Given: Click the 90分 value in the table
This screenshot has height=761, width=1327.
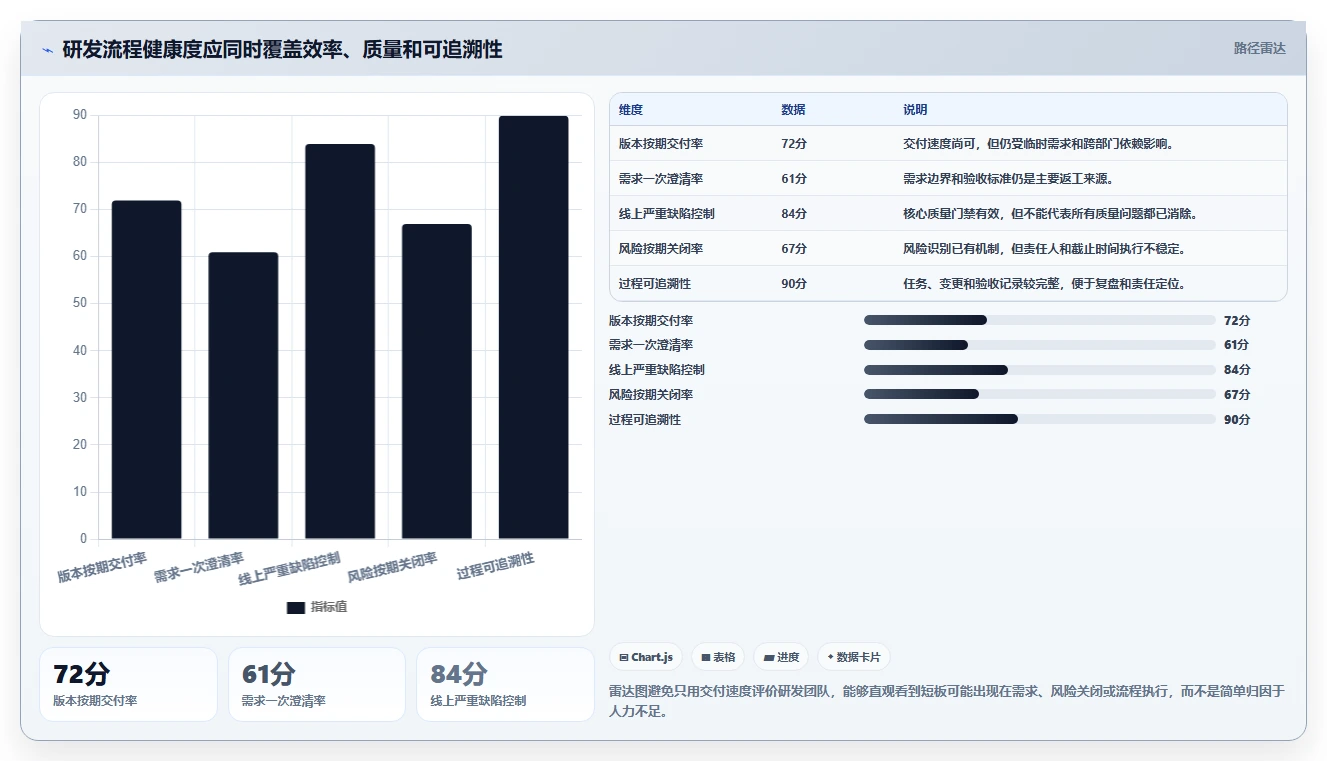Looking at the screenshot, I should coord(794,284).
